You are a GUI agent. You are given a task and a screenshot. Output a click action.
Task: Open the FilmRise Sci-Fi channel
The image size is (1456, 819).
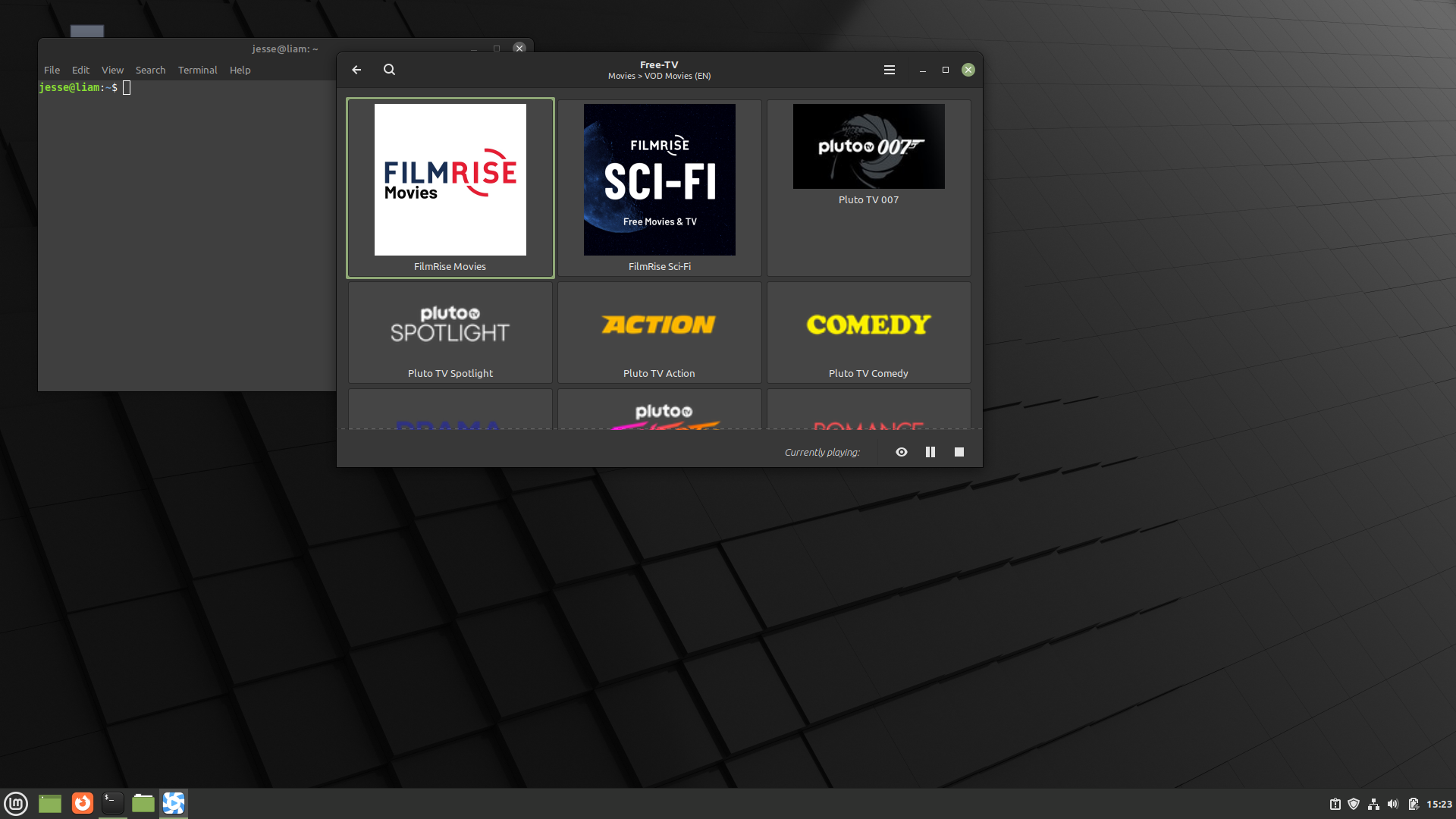(660, 188)
